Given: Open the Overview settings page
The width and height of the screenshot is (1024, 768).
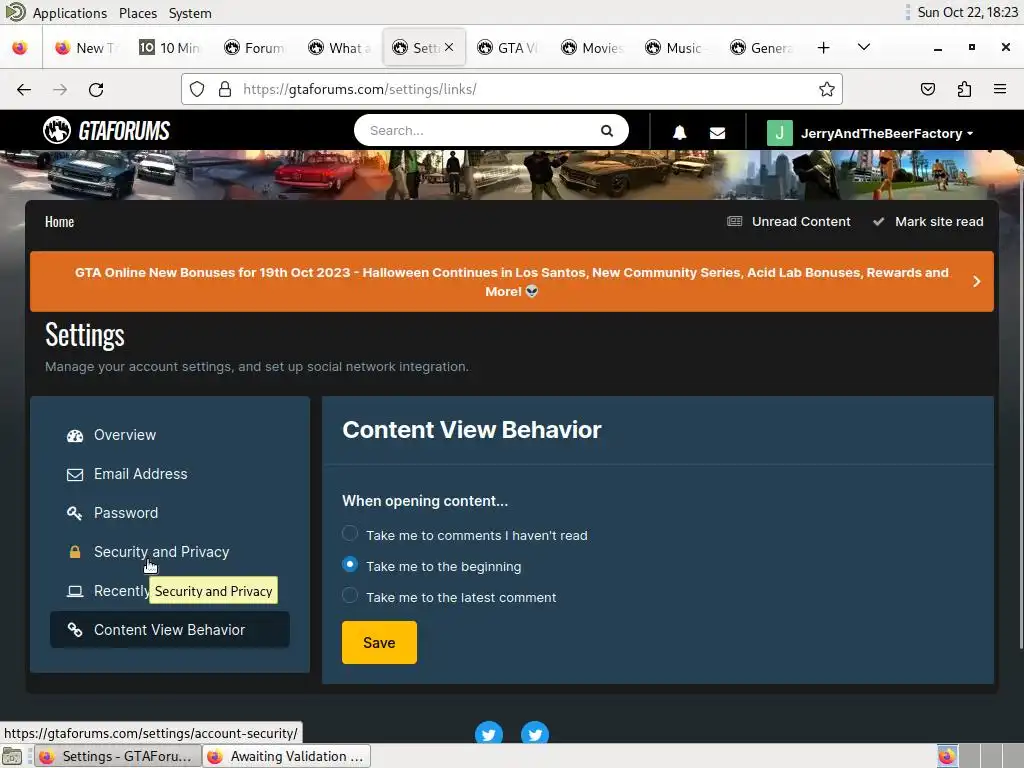Looking at the screenshot, I should (x=125, y=435).
